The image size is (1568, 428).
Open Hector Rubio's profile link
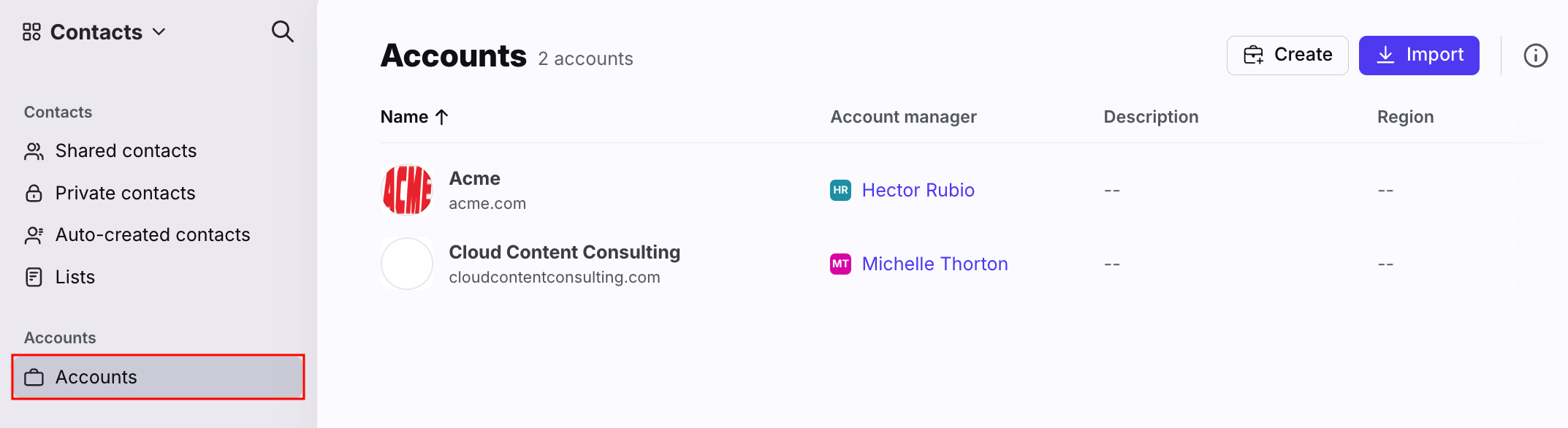[918, 190]
